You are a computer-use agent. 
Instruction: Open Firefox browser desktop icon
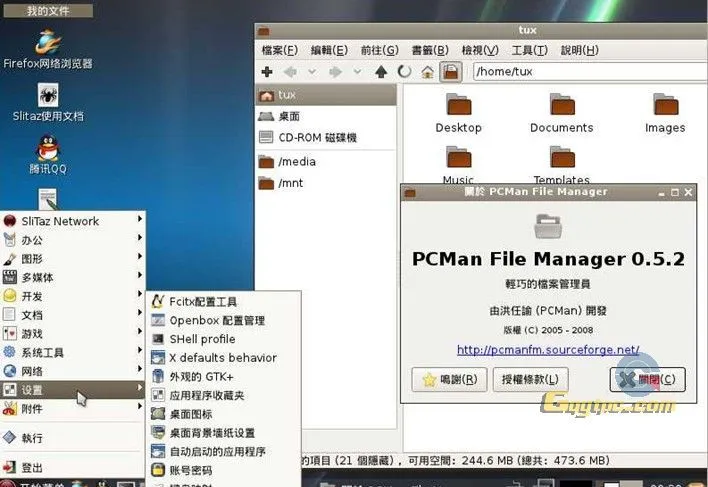pyautogui.click(x=48, y=43)
